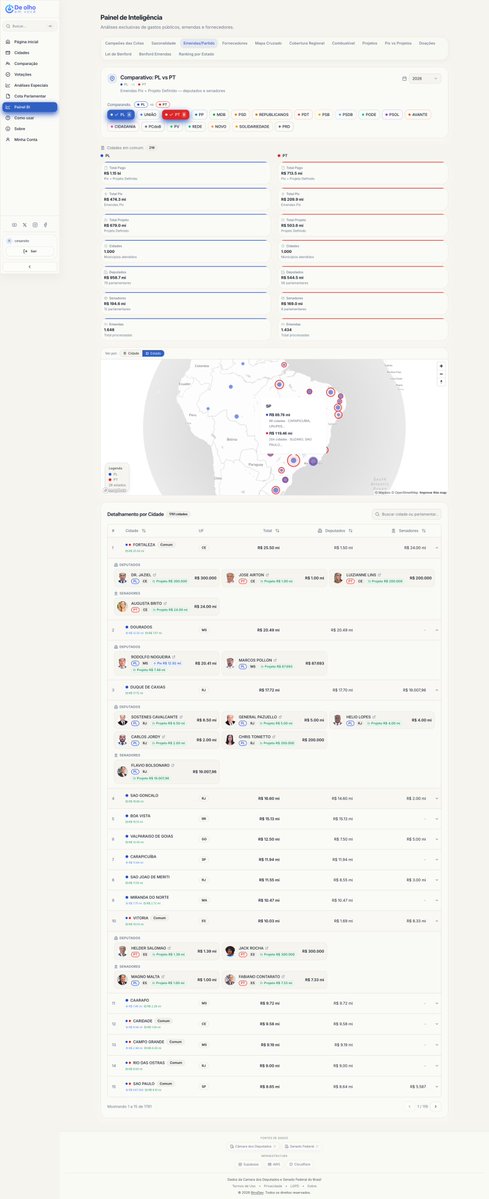This screenshot has height=1199, width=489.
Task: Click the Sair logout button
Action: [x=30, y=251]
